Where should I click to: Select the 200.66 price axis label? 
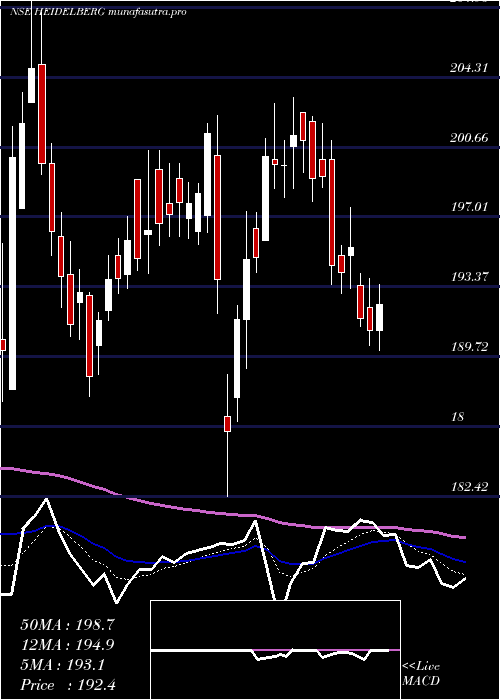point(469,138)
